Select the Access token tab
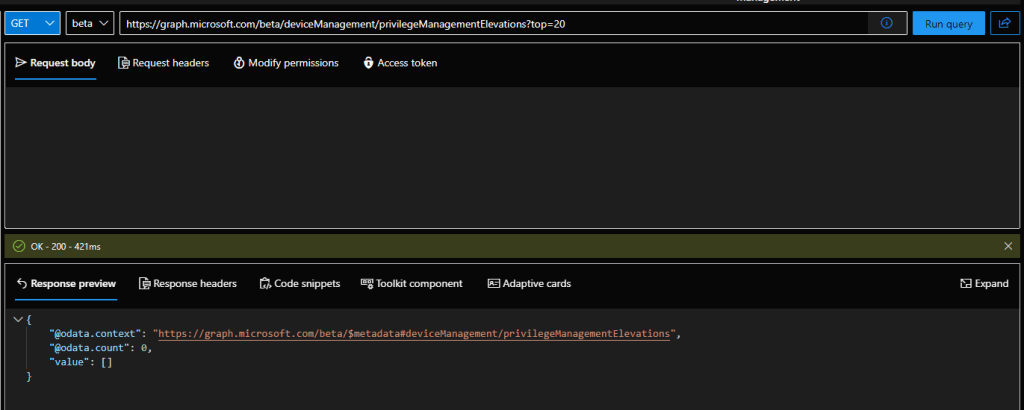Image resolution: width=1024 pixels, height=410 pixels. point(400,63)
